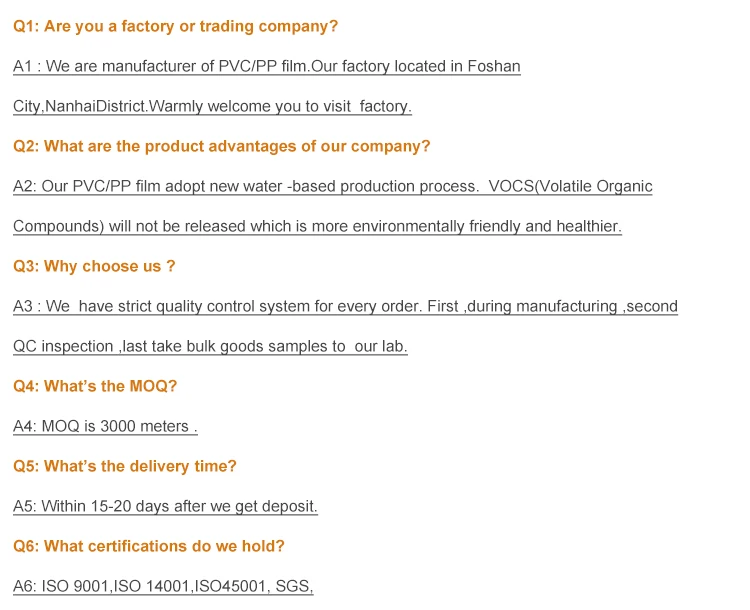The image size is (750, 610).
Task: Click the word deposit in answer A5
Action: (x=289, y=506)
